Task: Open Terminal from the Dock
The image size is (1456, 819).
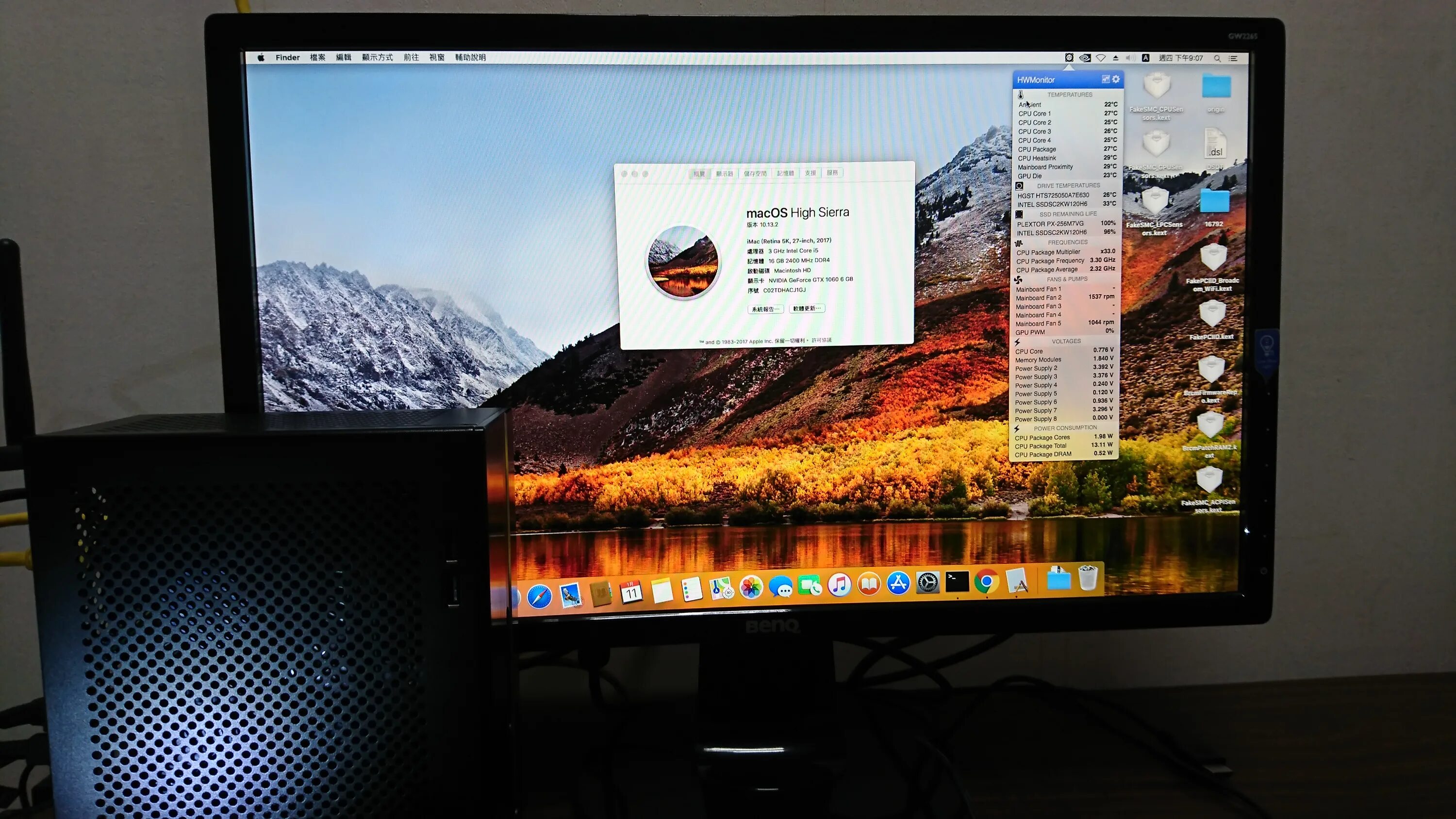Action: point(957,582)
